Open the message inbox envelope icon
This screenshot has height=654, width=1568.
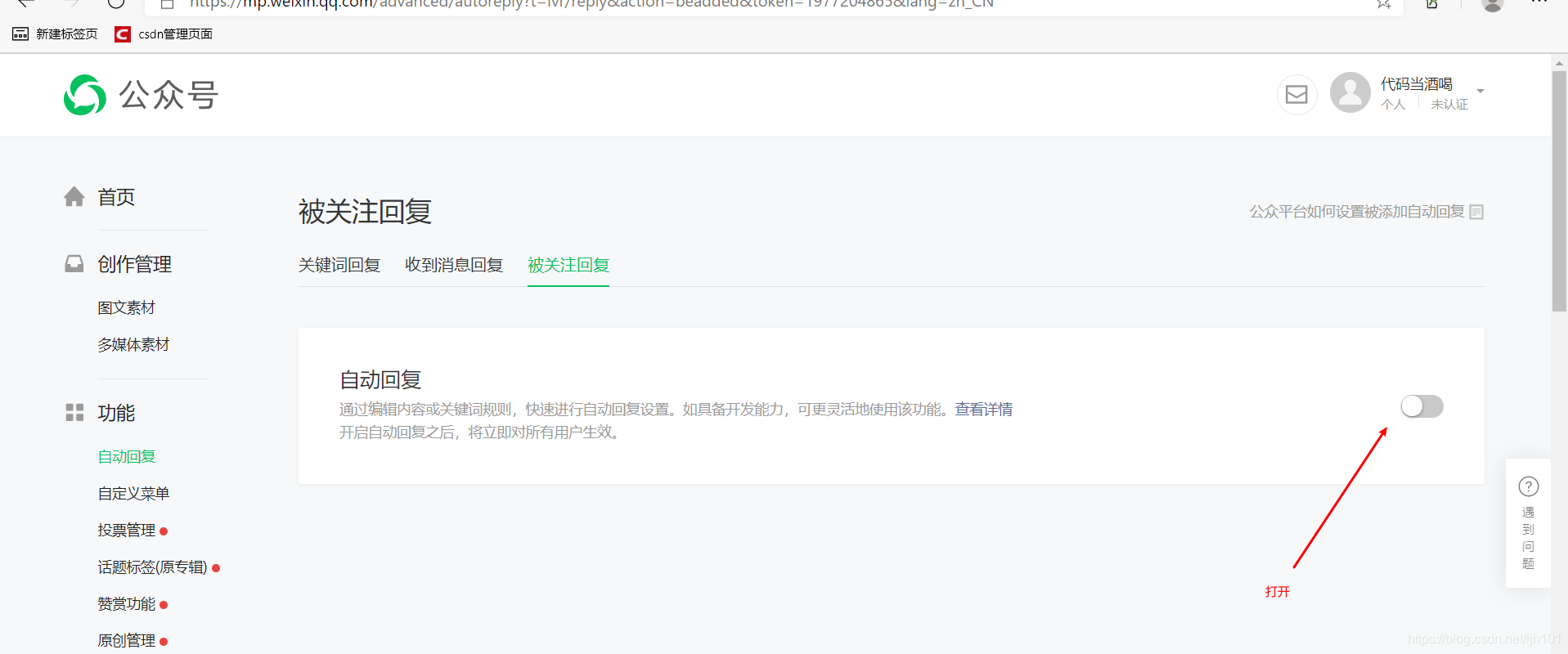(1296, 95)
